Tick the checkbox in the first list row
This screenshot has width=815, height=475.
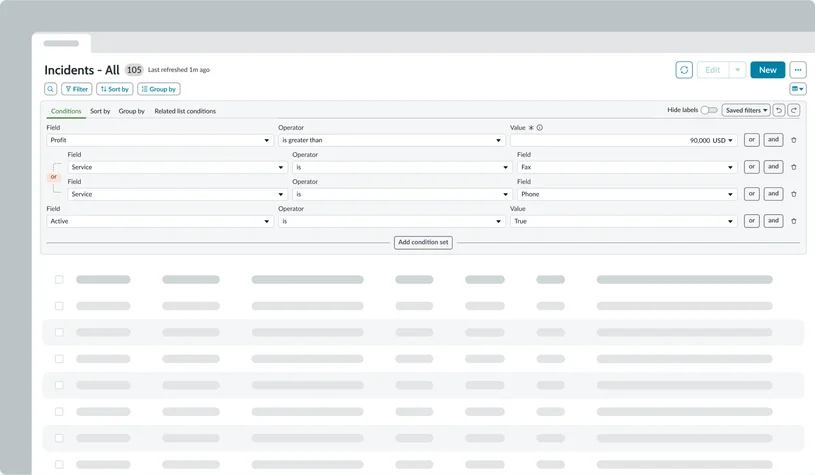tap(59, 280)
